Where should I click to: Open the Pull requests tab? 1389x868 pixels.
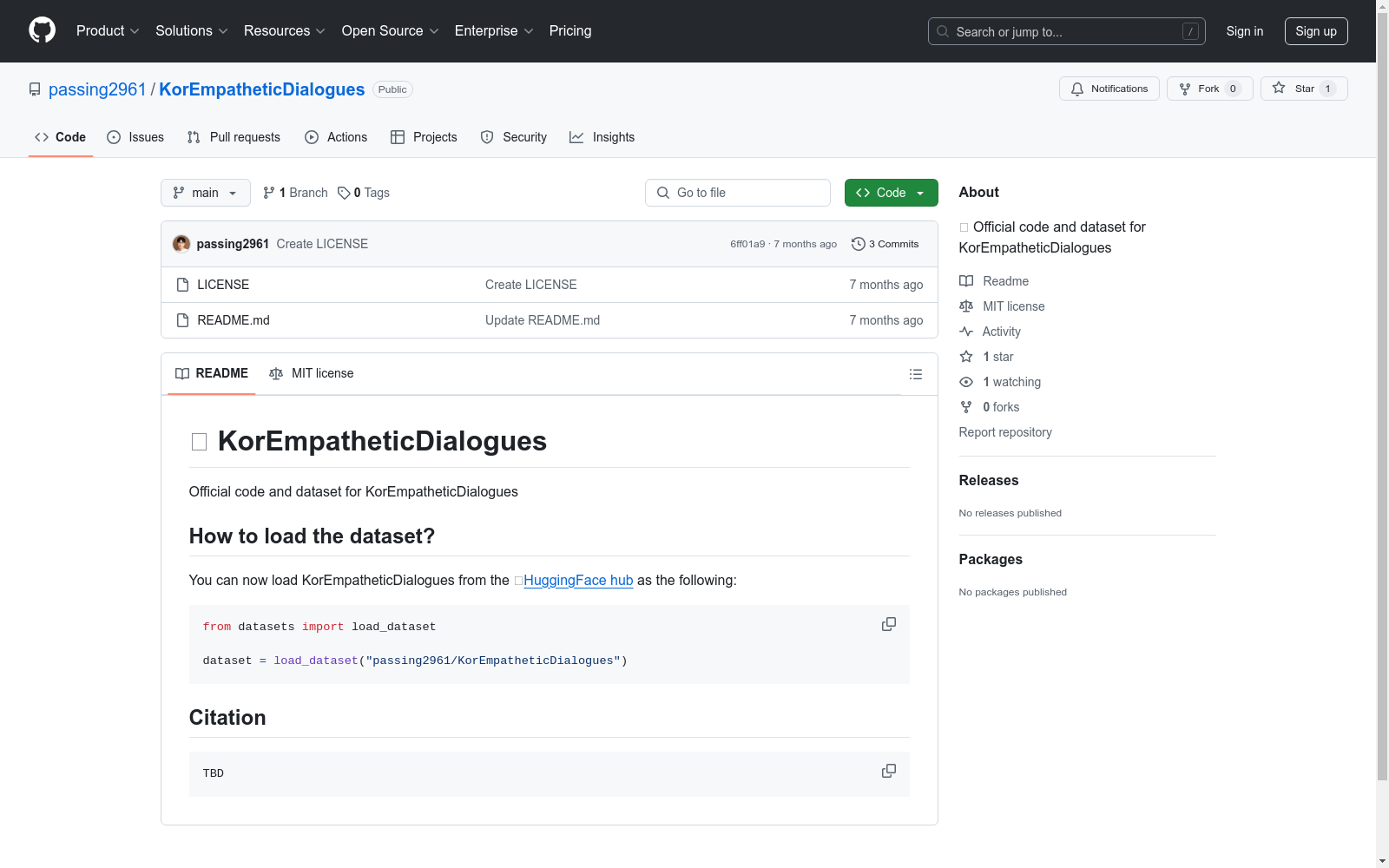tap(234, 137)
